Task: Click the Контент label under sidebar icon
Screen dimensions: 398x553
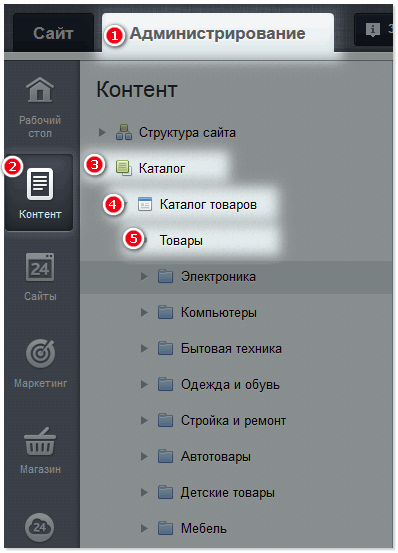Action: coord(40,214)
